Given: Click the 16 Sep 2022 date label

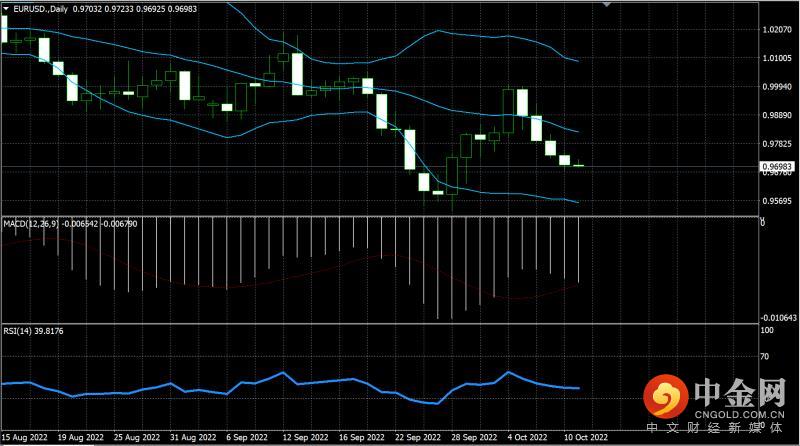Looking at the screenshot, I should 361,437.
